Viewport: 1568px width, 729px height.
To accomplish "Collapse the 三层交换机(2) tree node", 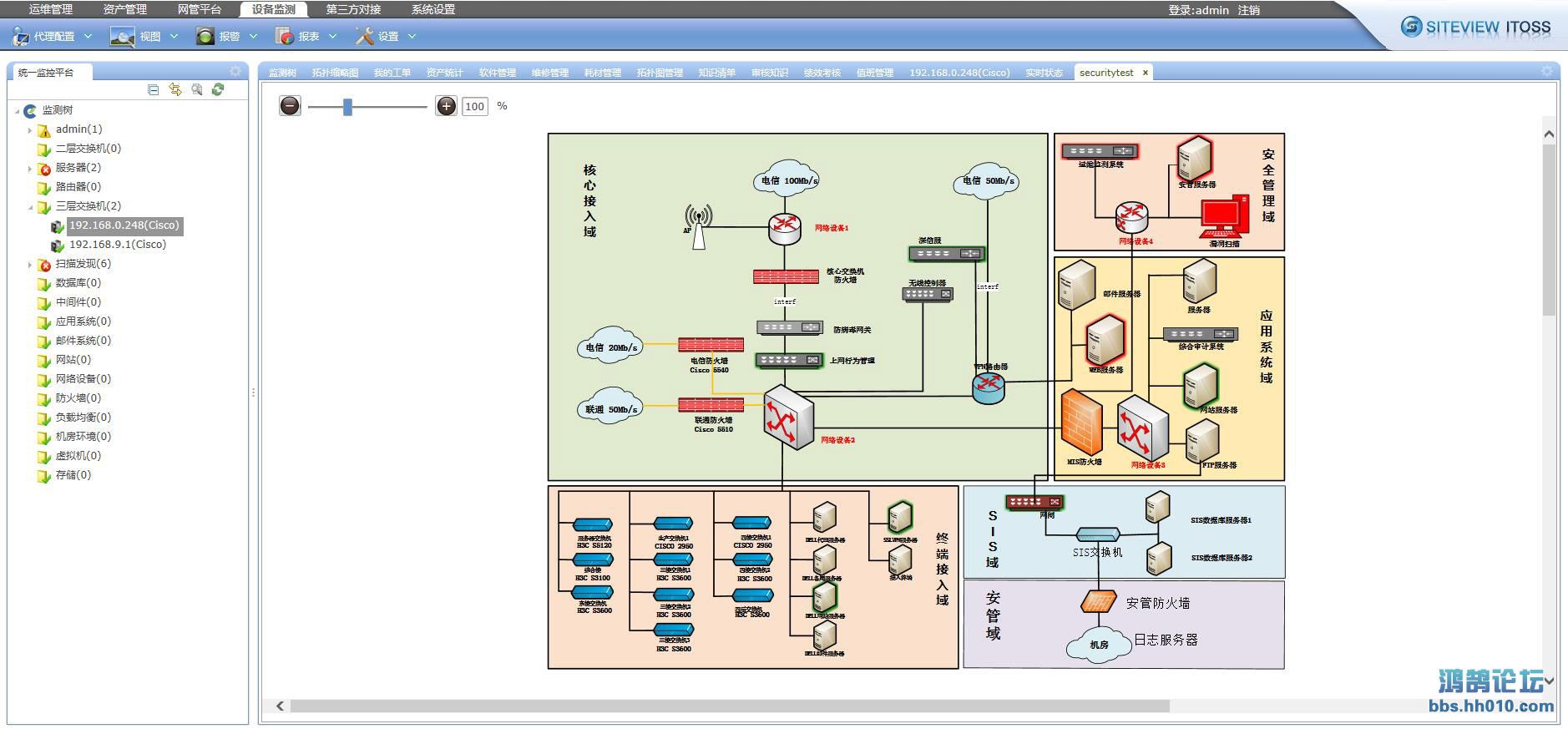I will (x=30, y=207).
